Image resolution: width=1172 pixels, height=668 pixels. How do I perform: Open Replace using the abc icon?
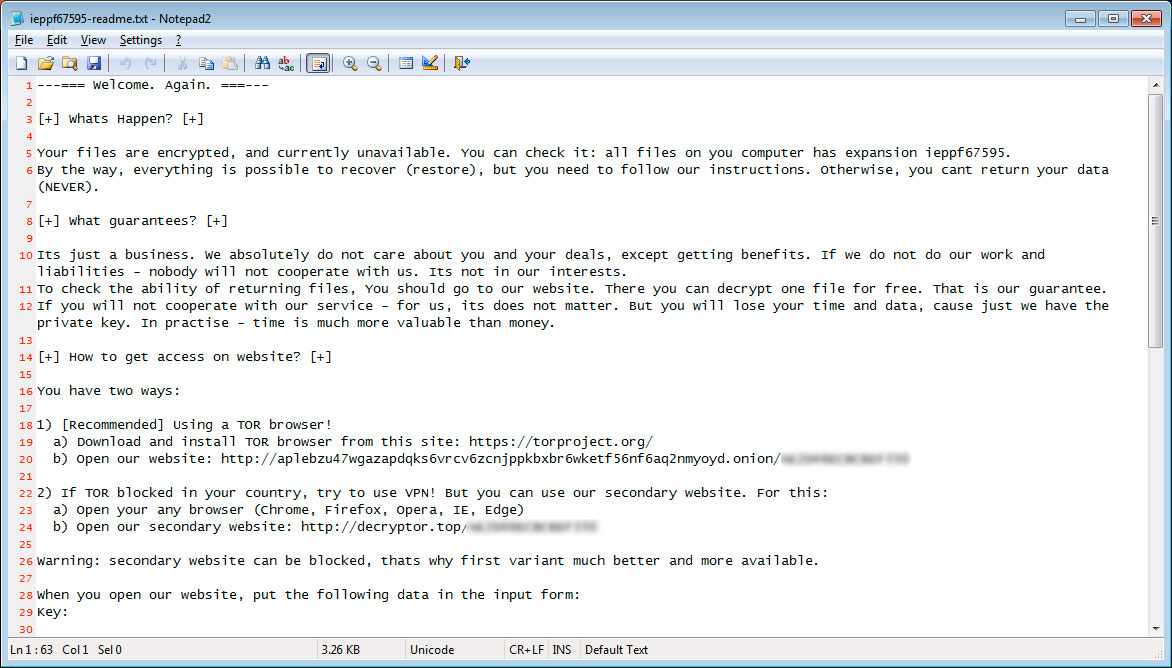pos(286,64)
